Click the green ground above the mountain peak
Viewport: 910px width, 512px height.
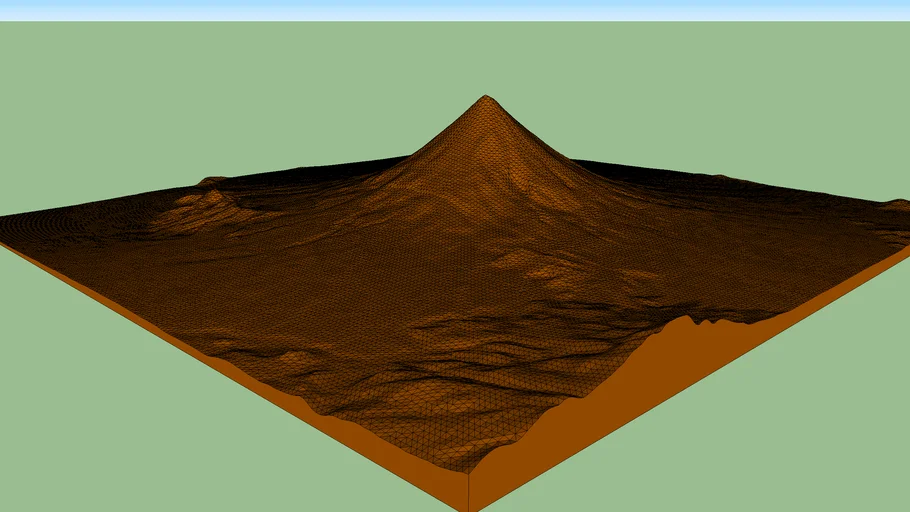487,60
